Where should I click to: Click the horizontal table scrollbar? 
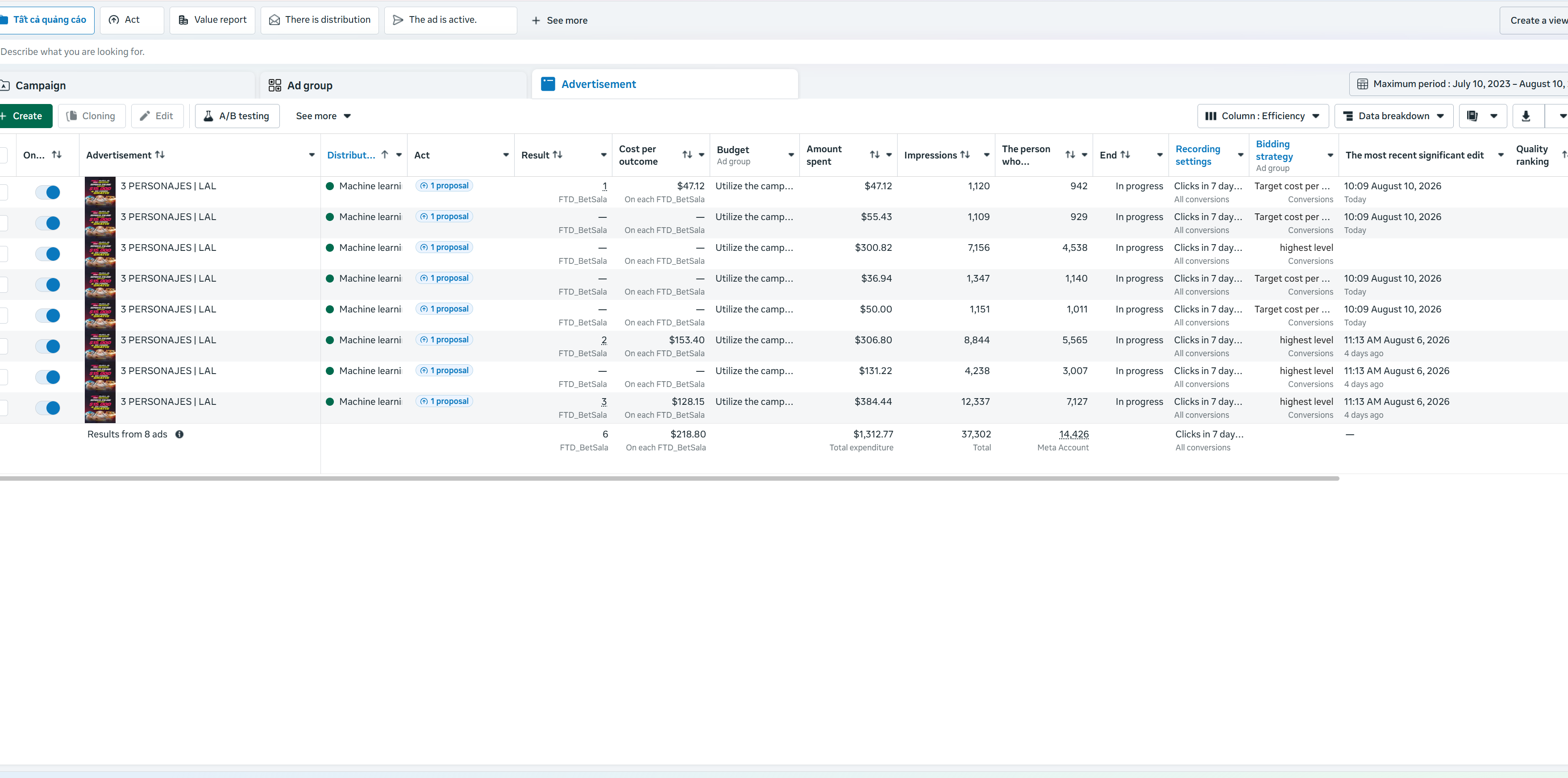point(670,478)
